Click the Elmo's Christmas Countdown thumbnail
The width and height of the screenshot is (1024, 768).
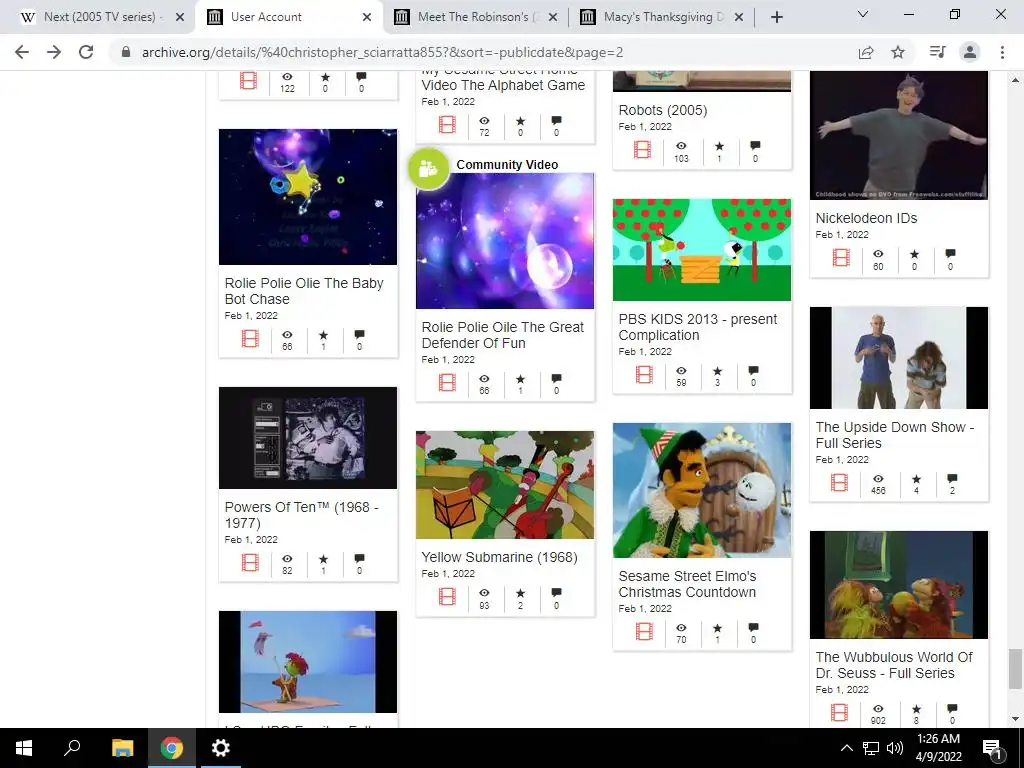point(702,490)
